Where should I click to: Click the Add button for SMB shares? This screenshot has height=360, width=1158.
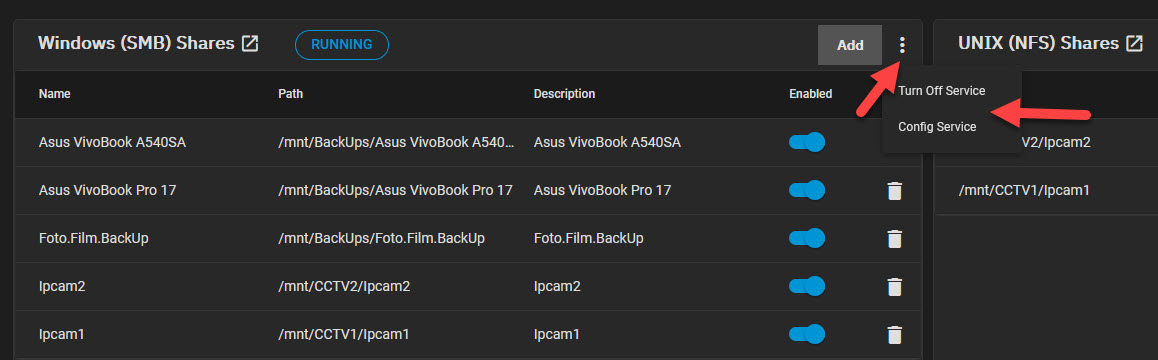(x=850, y=45)
